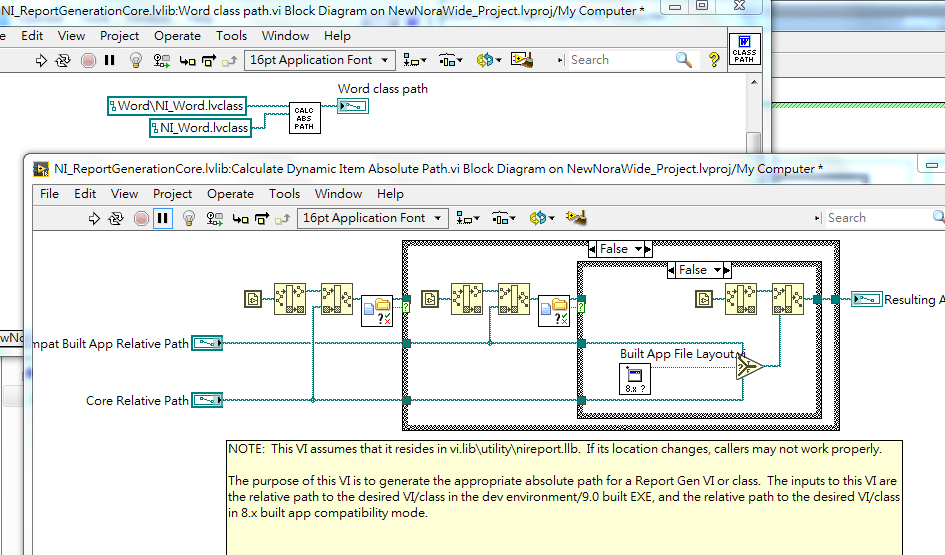The image size is (945, 555).
Task: Open Tools menu in Word class path window
Action: pos(231,36)
